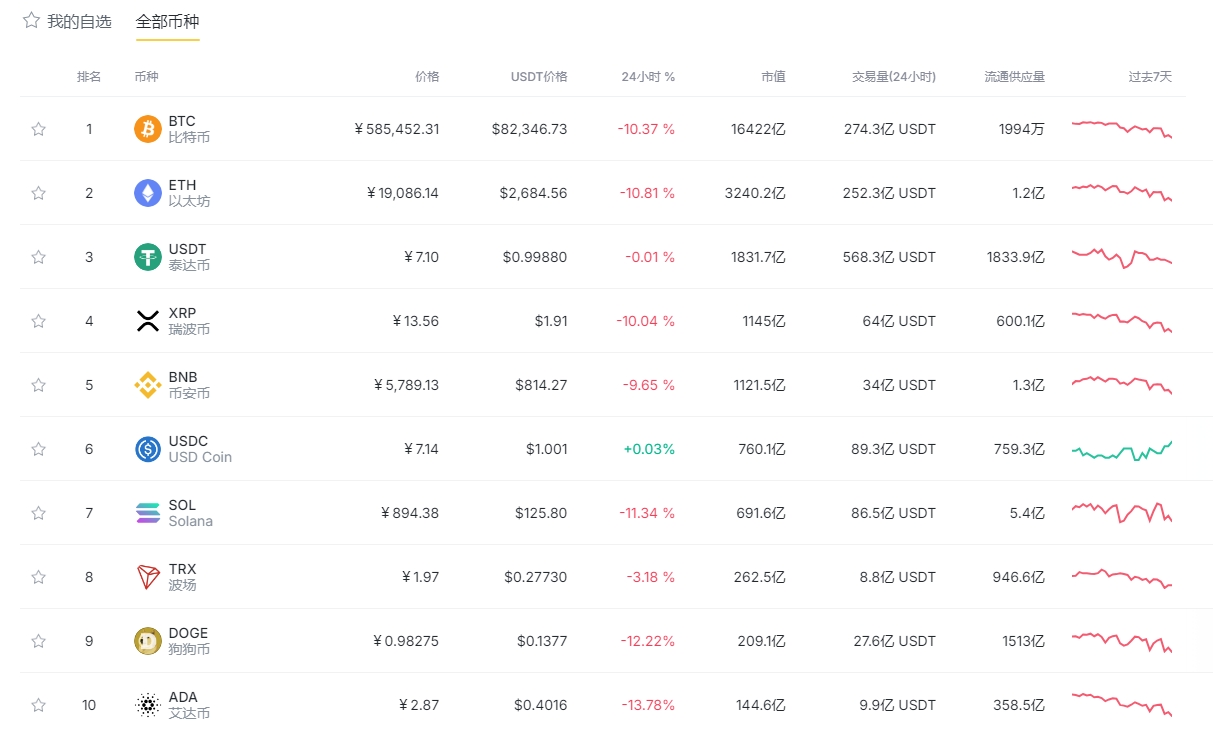Click the Dogecoin DOGE icon
1213x730 pixels.
148,641
